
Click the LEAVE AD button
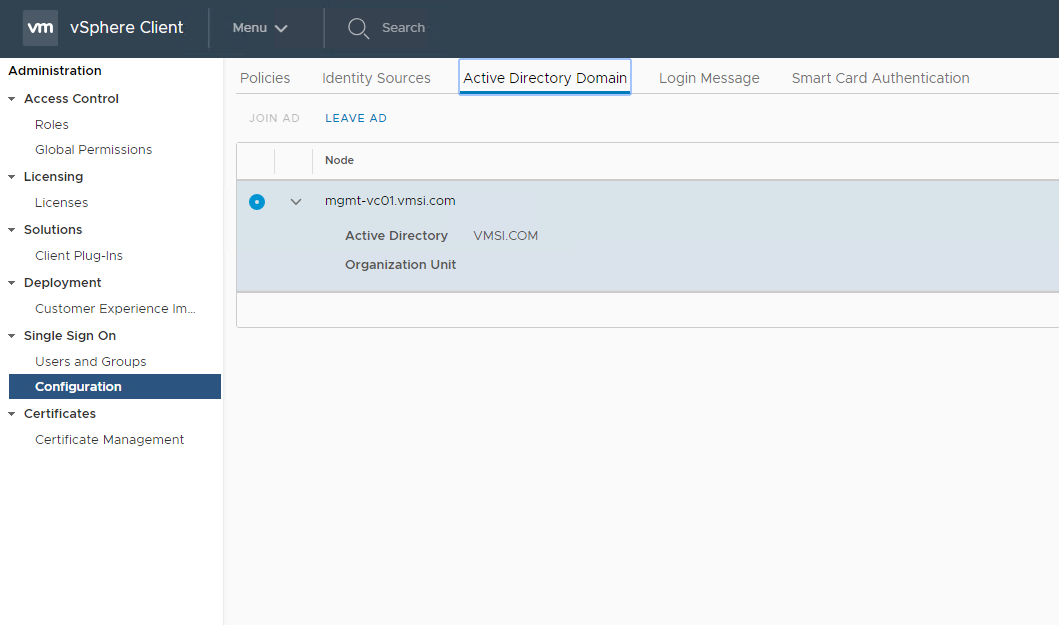click(x=356, y=118)
